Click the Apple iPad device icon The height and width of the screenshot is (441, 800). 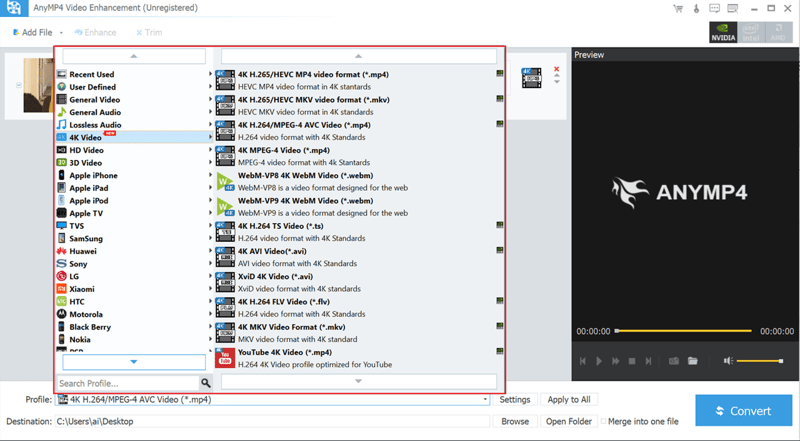click(61, 188)
